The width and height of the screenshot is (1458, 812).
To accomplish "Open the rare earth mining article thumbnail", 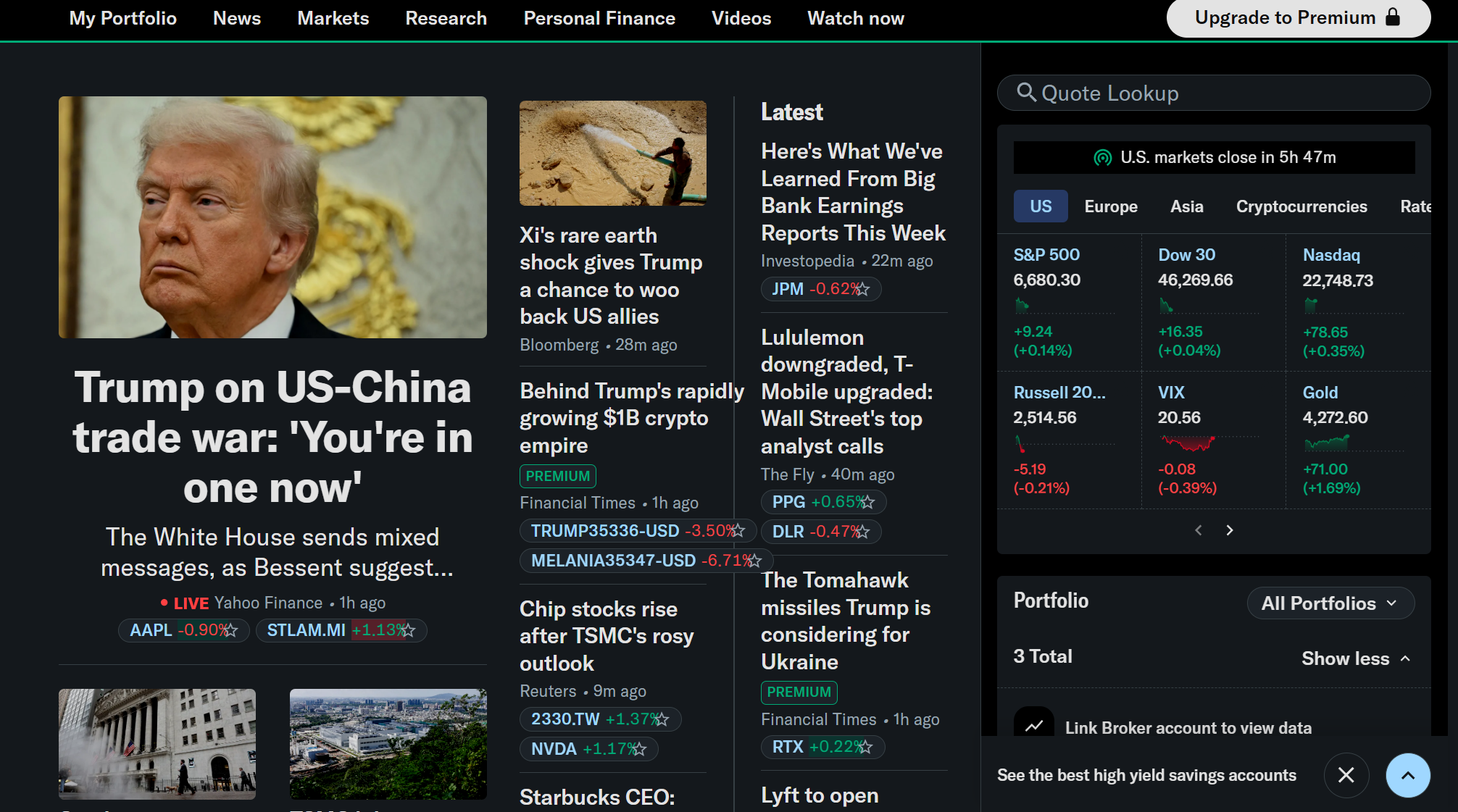I will click(612, 153).
